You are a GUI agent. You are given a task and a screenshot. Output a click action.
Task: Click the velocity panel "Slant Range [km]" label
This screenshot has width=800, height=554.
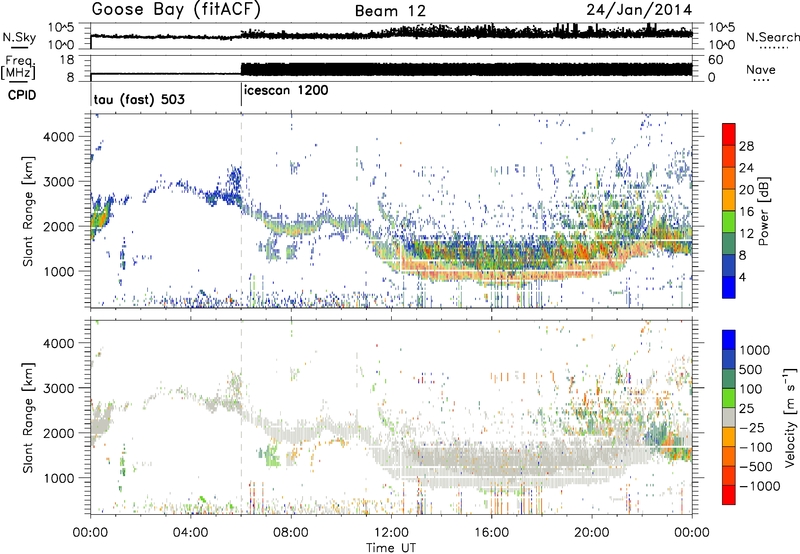28,417
